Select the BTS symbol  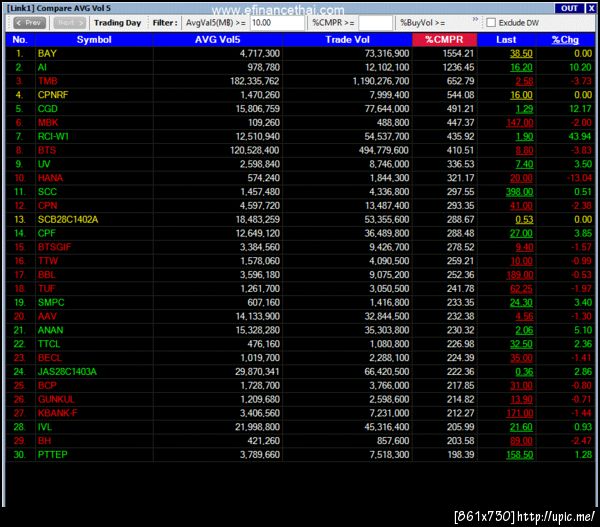47,150
